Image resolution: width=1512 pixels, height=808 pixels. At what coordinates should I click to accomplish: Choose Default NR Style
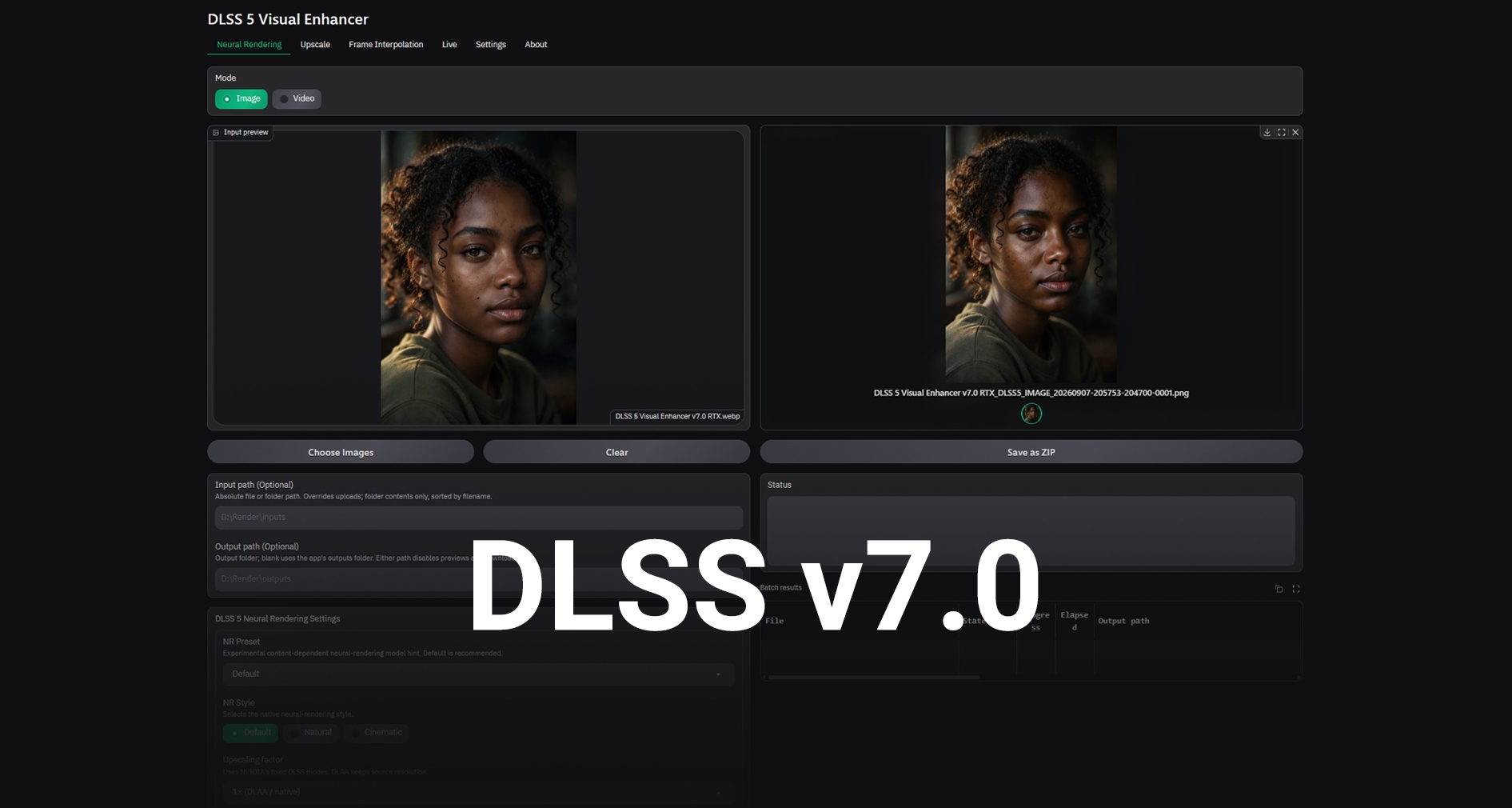pos(250,732)
